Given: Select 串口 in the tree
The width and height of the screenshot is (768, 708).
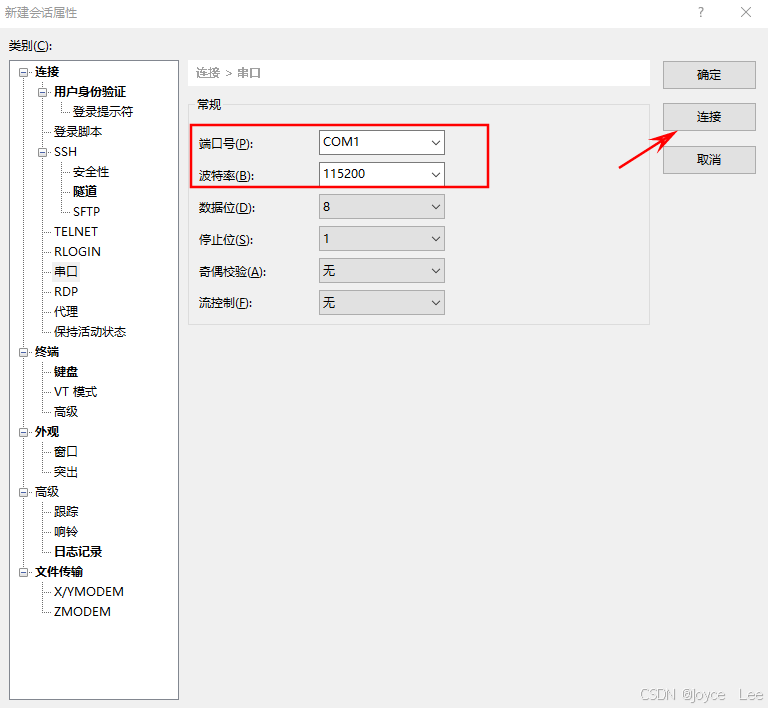Looking at the screenshot, I should 66,272.
